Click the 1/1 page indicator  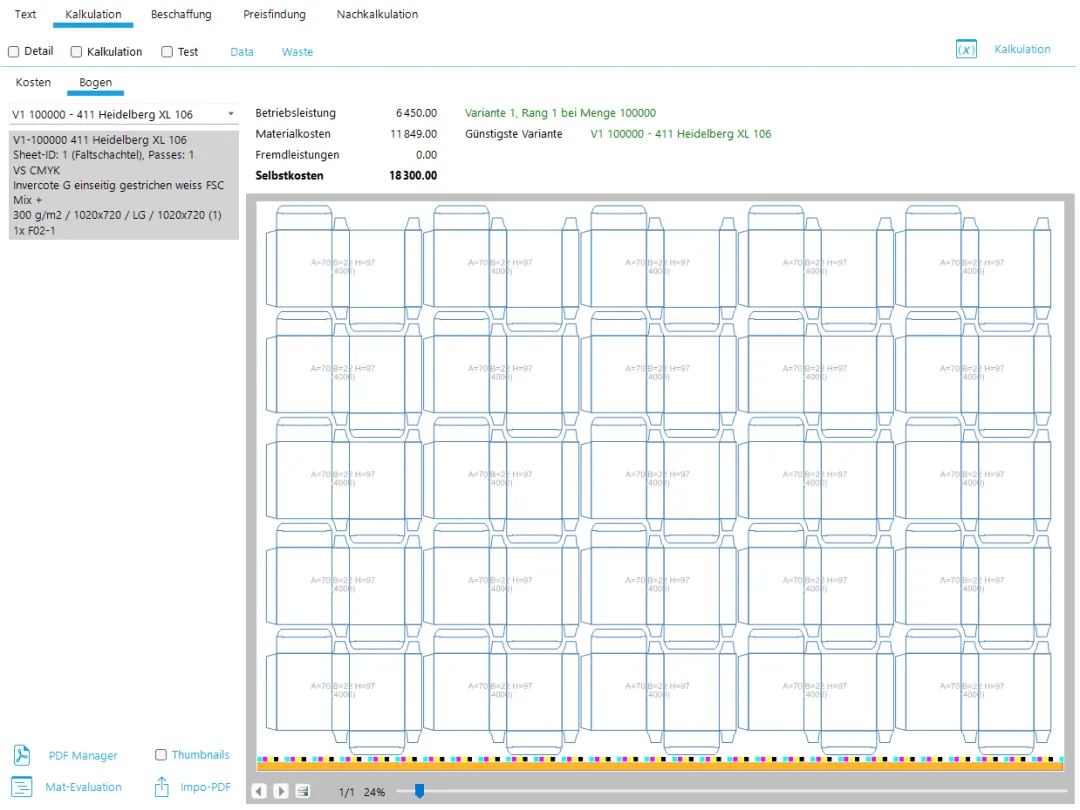(x=346, y=792)
